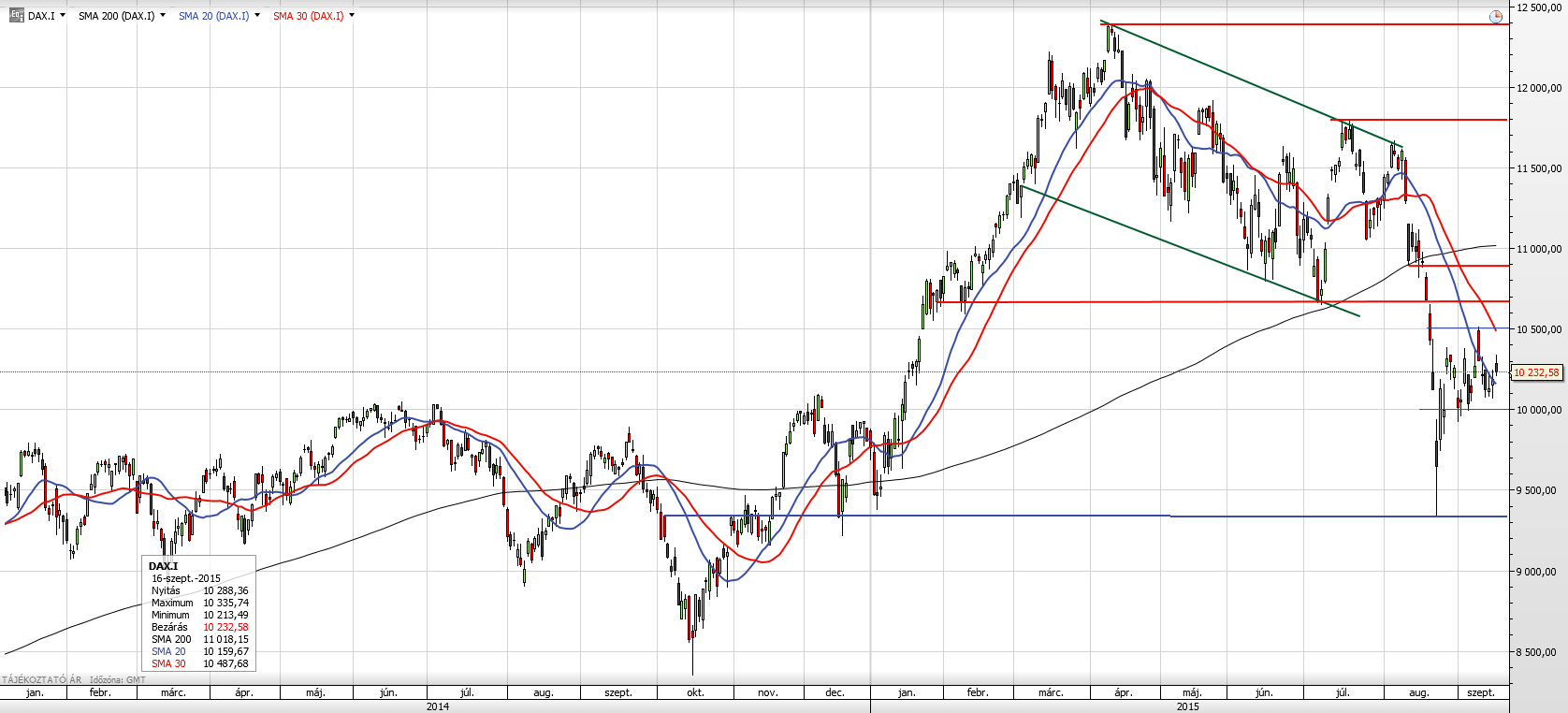1568x713 pixels.
Task: Click the Időzóna: GMT timezone text
Action: (118, 680)
